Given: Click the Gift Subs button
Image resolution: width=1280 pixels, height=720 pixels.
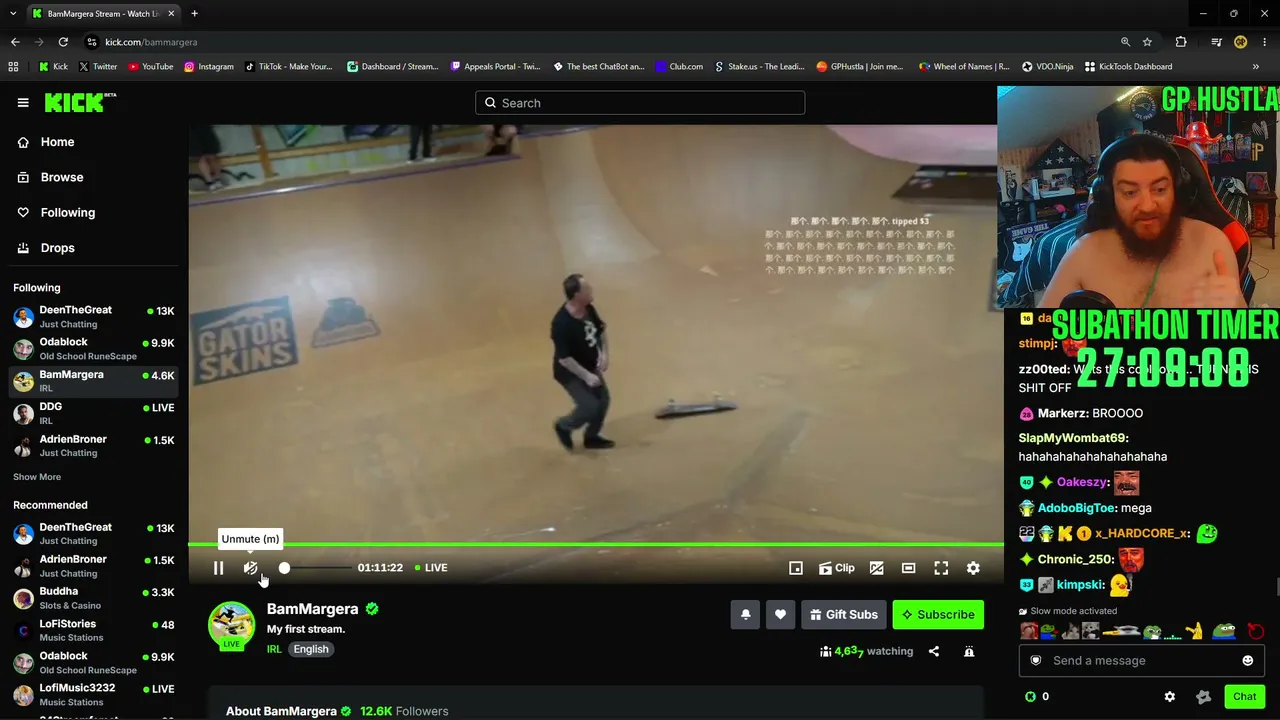Looking at the screenshot, I should [844, 615].
